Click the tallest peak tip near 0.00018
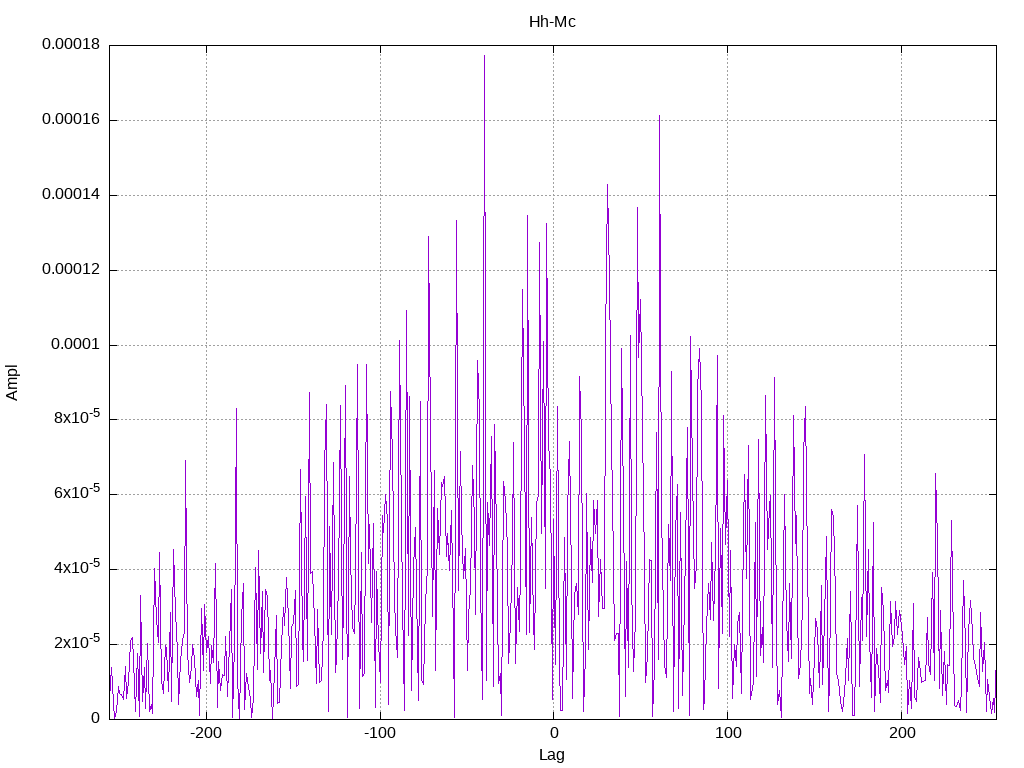Viewport: 1024px width, 768px height. click(x=485, y=56)
